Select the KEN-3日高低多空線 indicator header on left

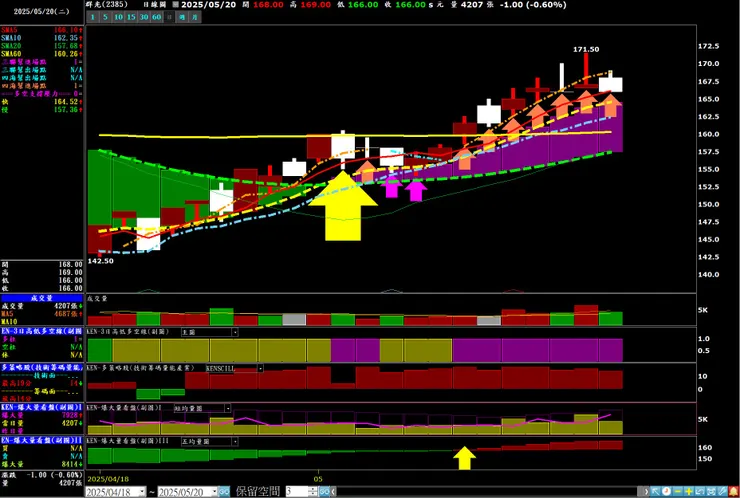(x=42, y=331)
